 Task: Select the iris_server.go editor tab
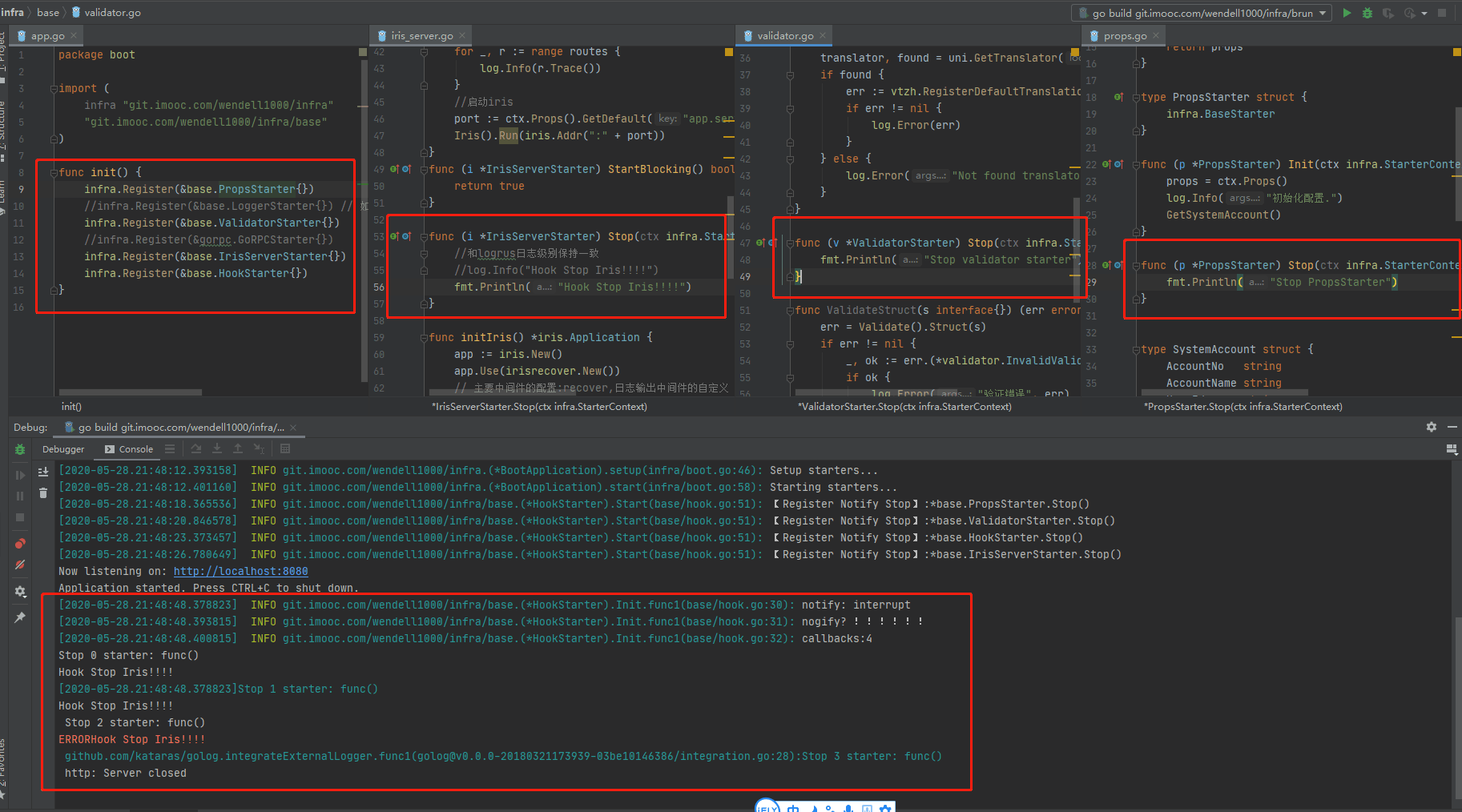click(x=421, y=36)
